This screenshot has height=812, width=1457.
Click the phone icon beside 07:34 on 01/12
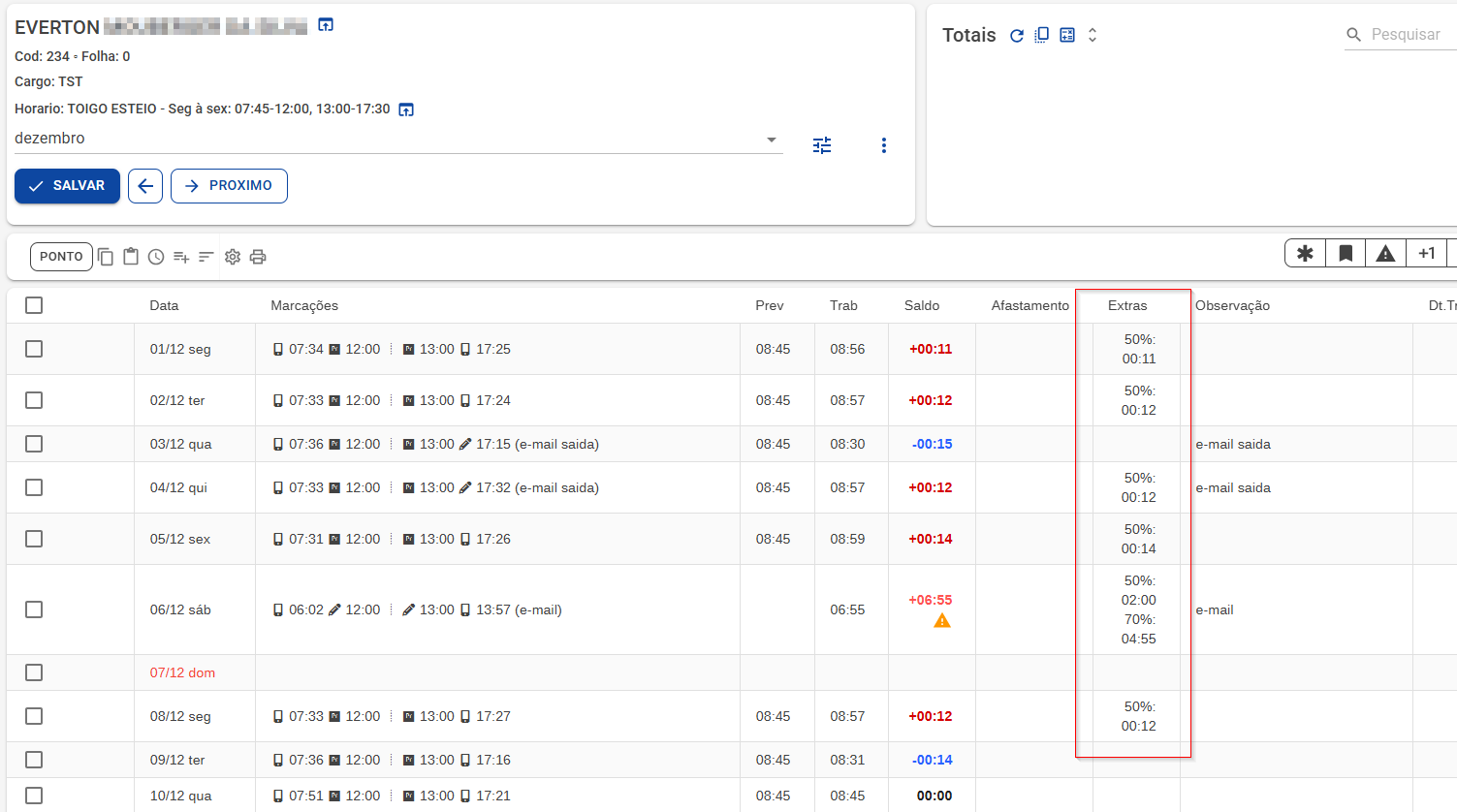278,349
